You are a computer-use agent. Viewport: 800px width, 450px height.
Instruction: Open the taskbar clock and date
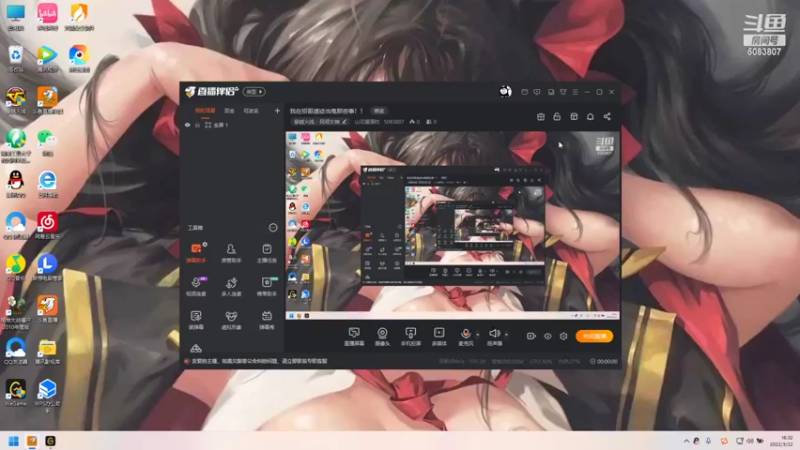click(x=782, y=441)
